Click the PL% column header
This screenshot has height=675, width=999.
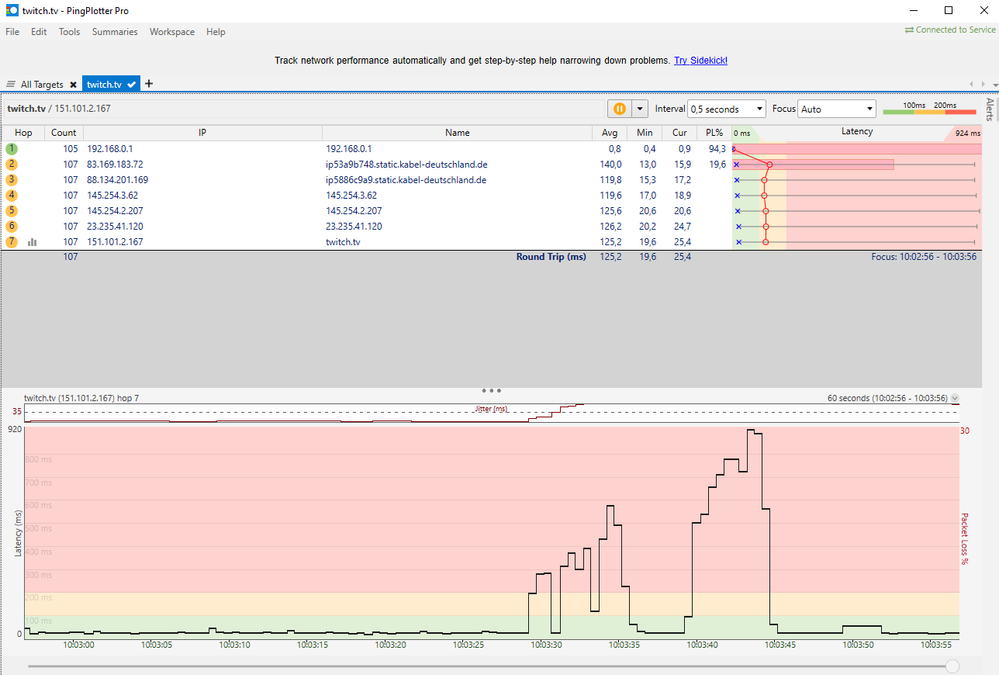714,133
